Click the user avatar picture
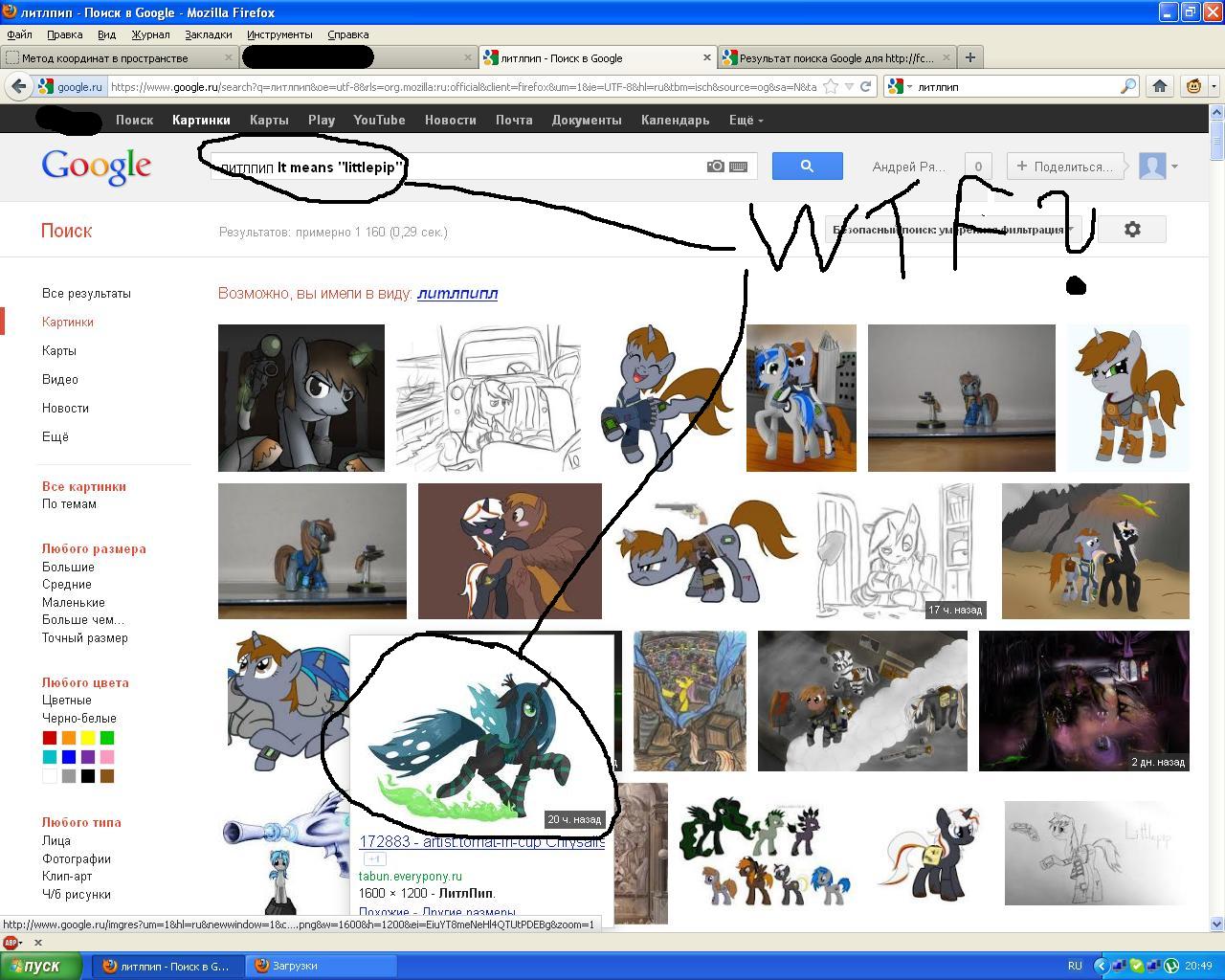Screen dimensions: 1225x980 click(x=1152, y=166)
